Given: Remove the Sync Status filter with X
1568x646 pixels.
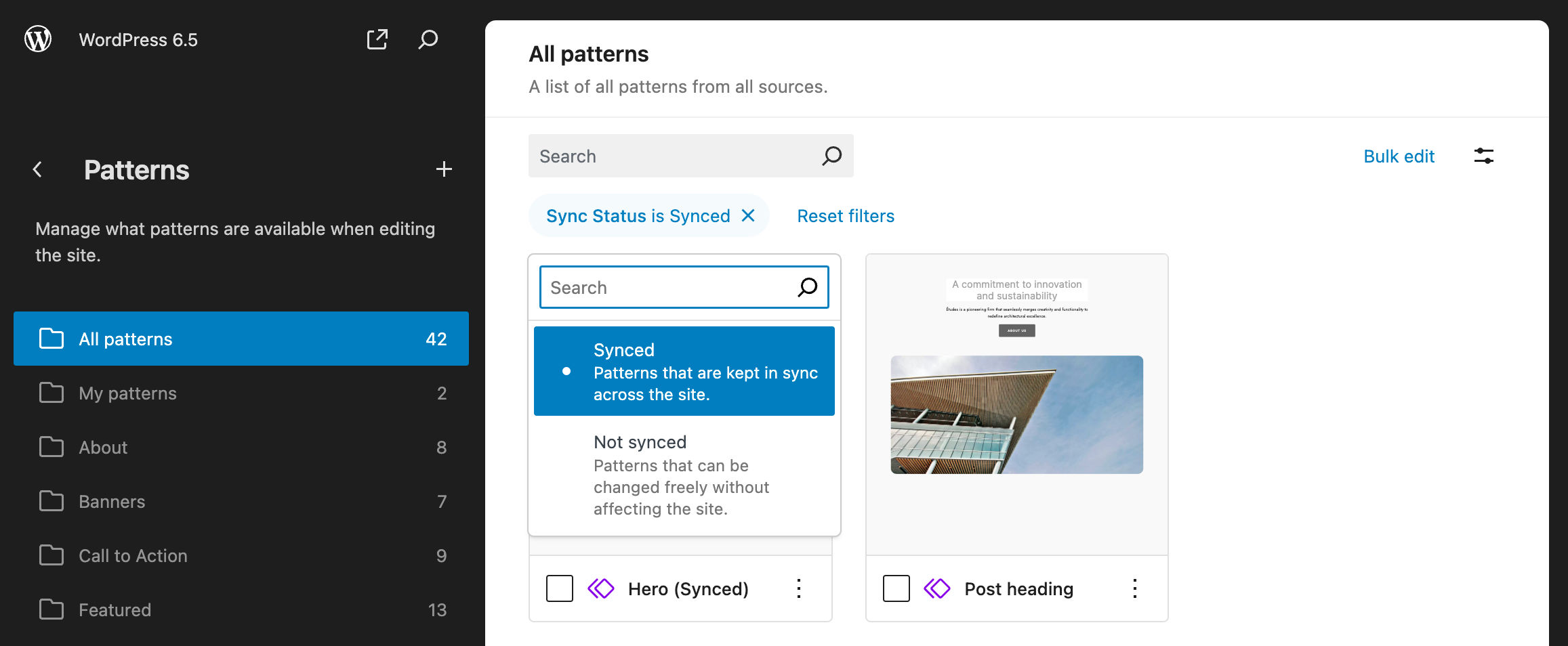Looking at the screenshot, I should (x=748, y=215).
